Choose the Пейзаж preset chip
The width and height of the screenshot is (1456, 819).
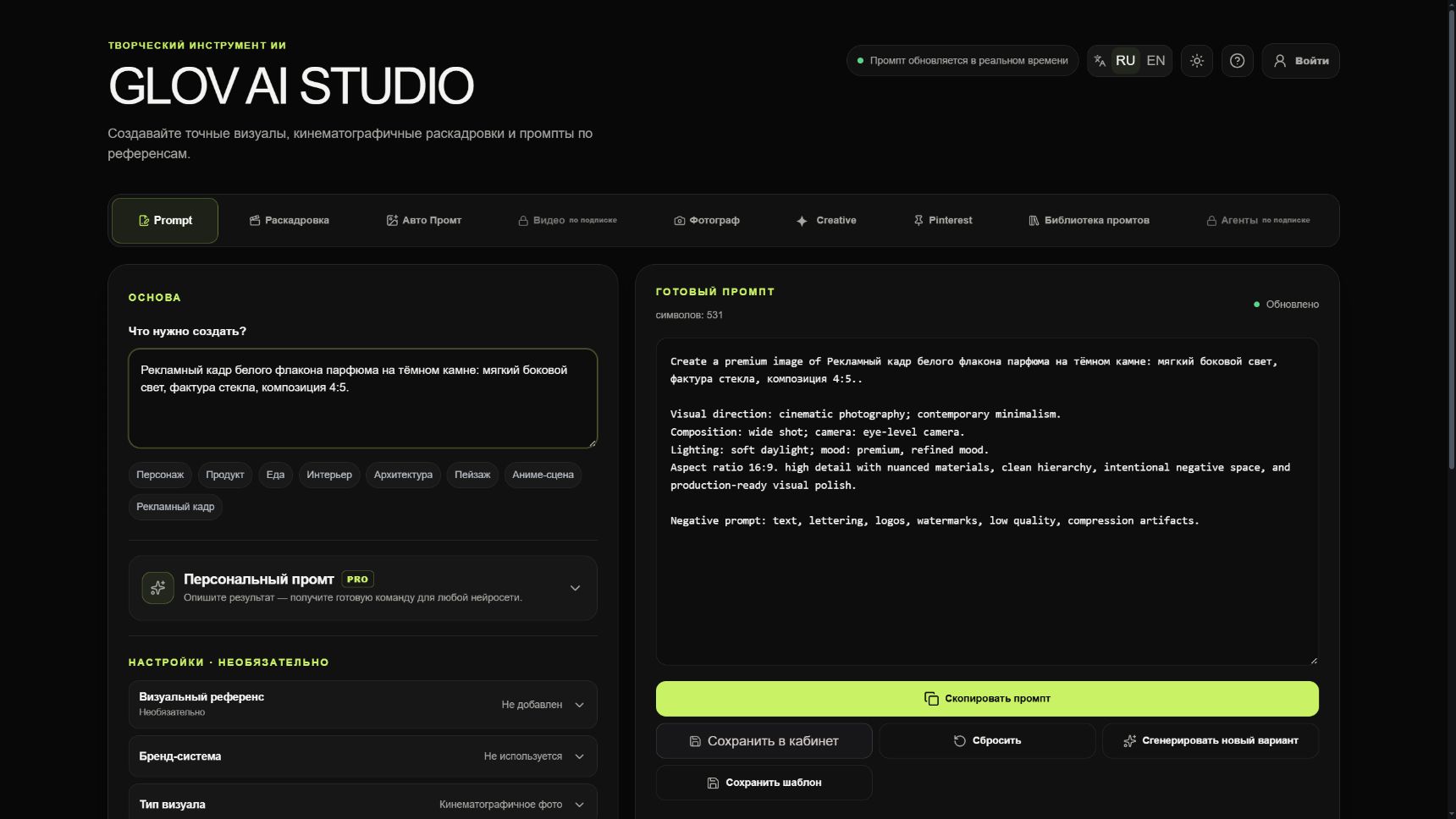click(472, 475)
